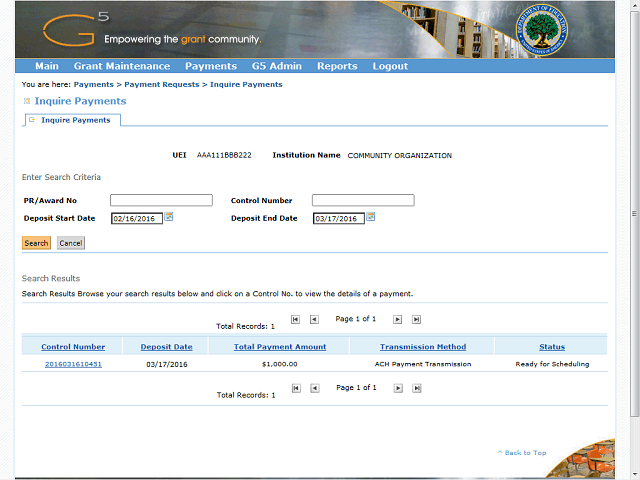The image size is (640, 480).
Task: Open control number 2016031610451 details
Action: [73, 364]
